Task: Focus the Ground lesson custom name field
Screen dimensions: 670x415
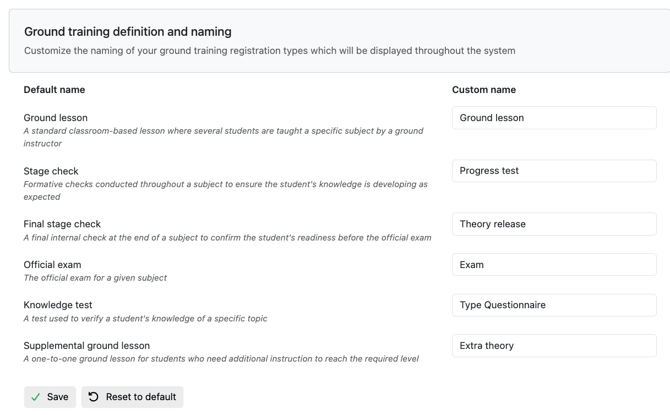Action: coord(554,118)
